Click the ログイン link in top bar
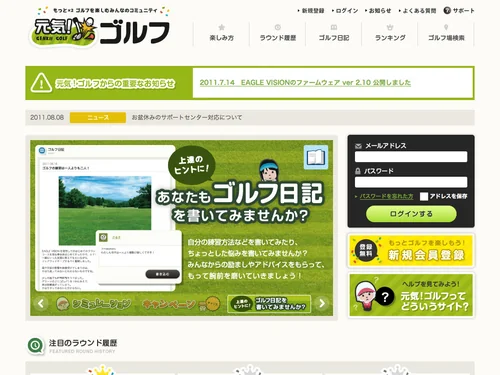 point(347,11)
